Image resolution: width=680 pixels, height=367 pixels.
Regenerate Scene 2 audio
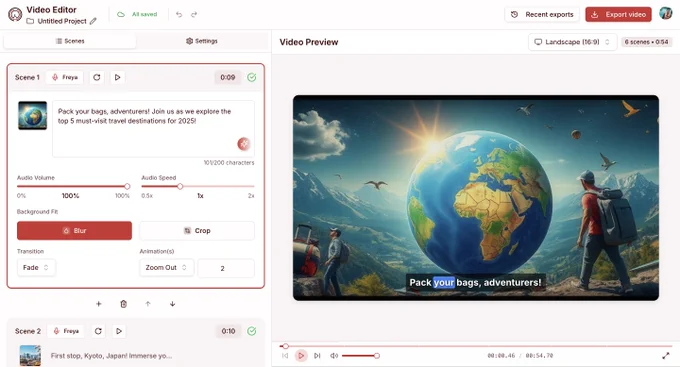pos(98,331)
